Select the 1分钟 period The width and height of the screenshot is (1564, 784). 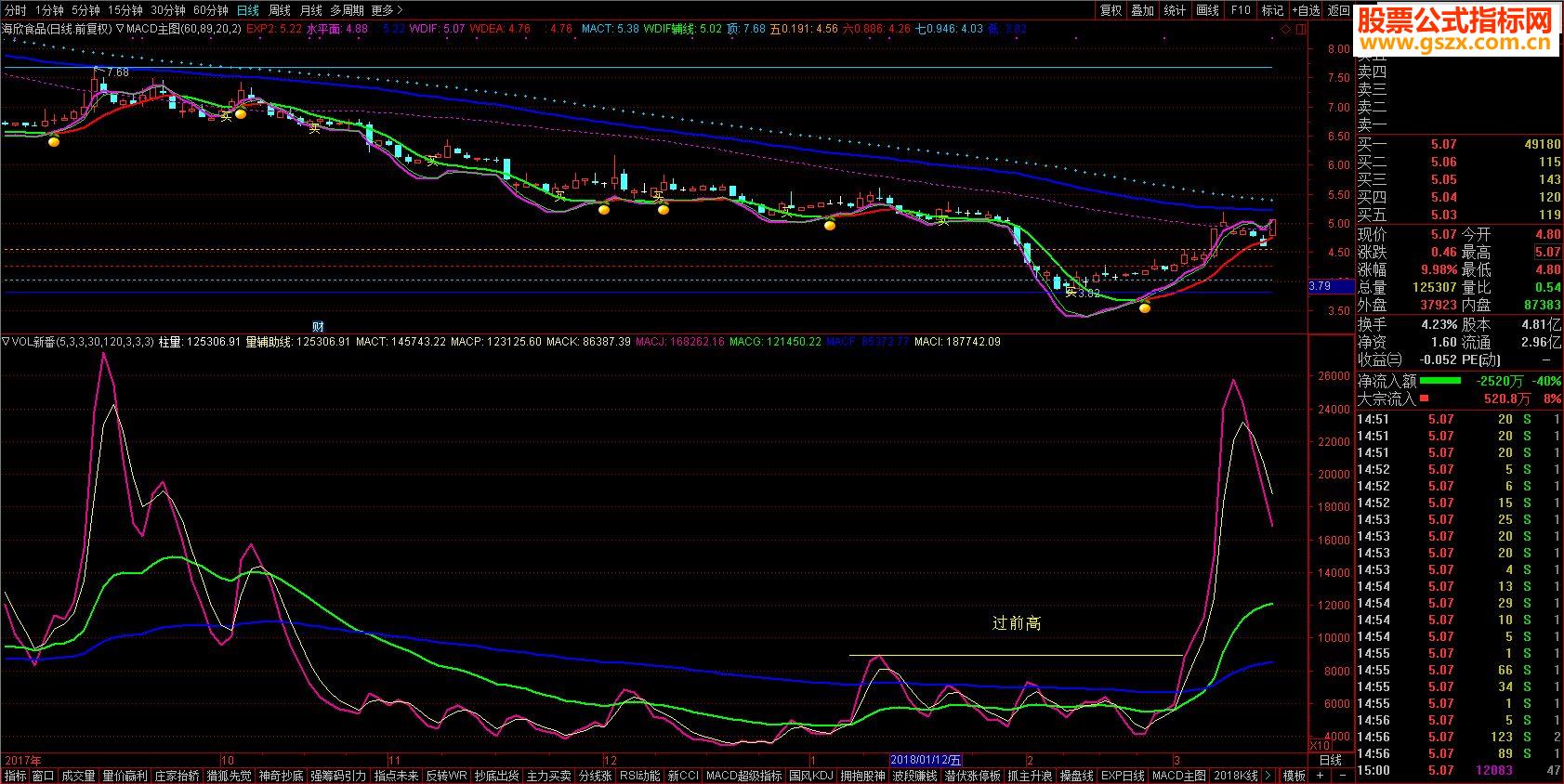(49, 10)
